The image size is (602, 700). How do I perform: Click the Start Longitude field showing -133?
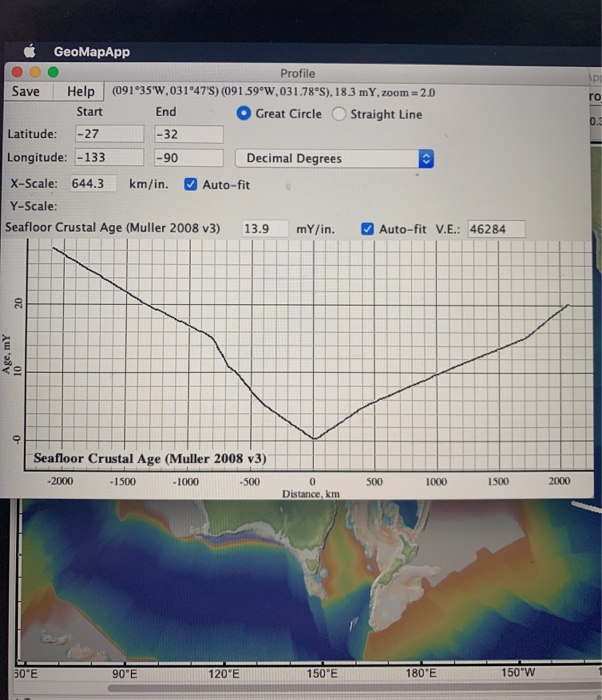[x=109, y=157]
